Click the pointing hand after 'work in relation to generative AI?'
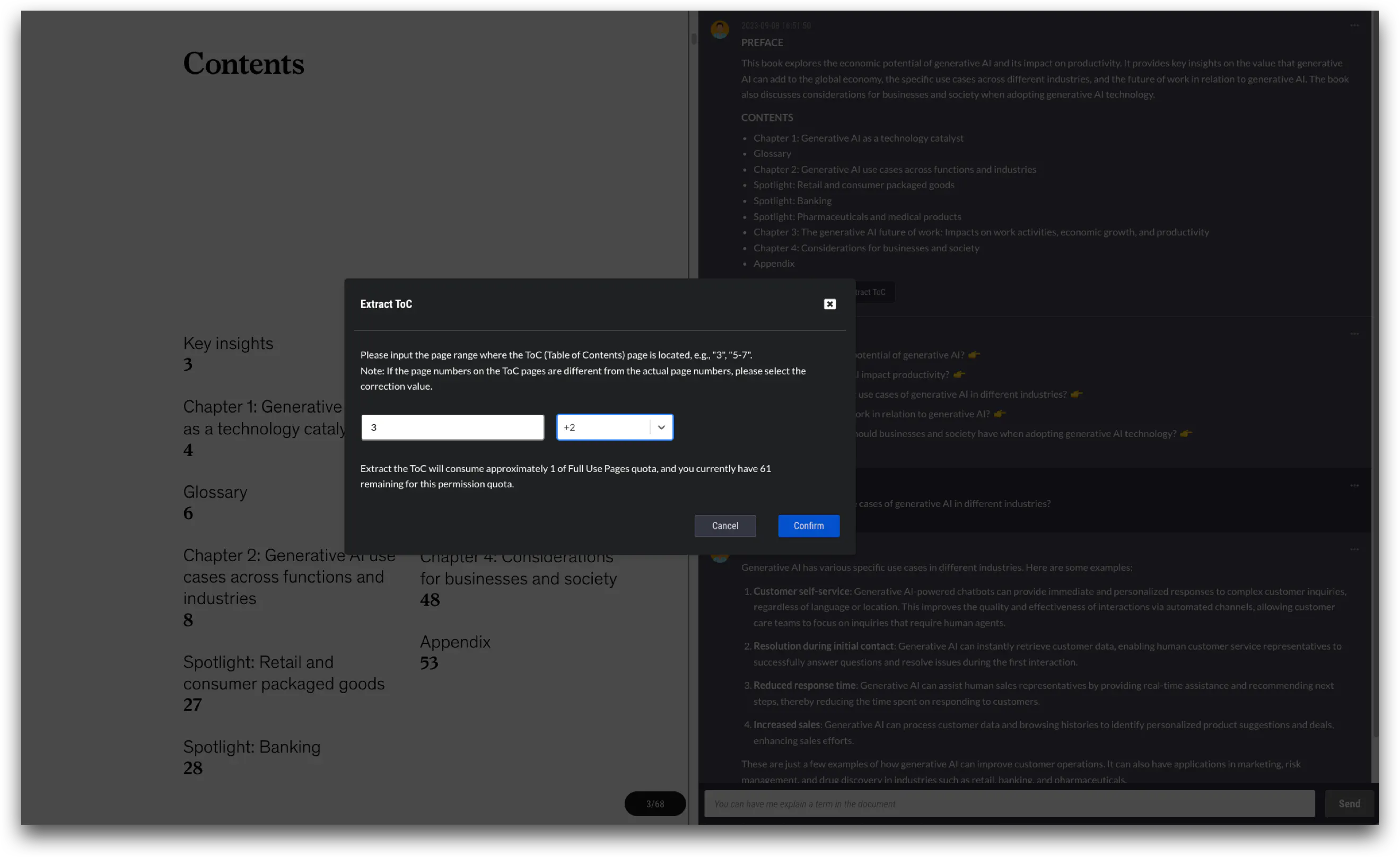1400x857 pixels. (1000, 414)
